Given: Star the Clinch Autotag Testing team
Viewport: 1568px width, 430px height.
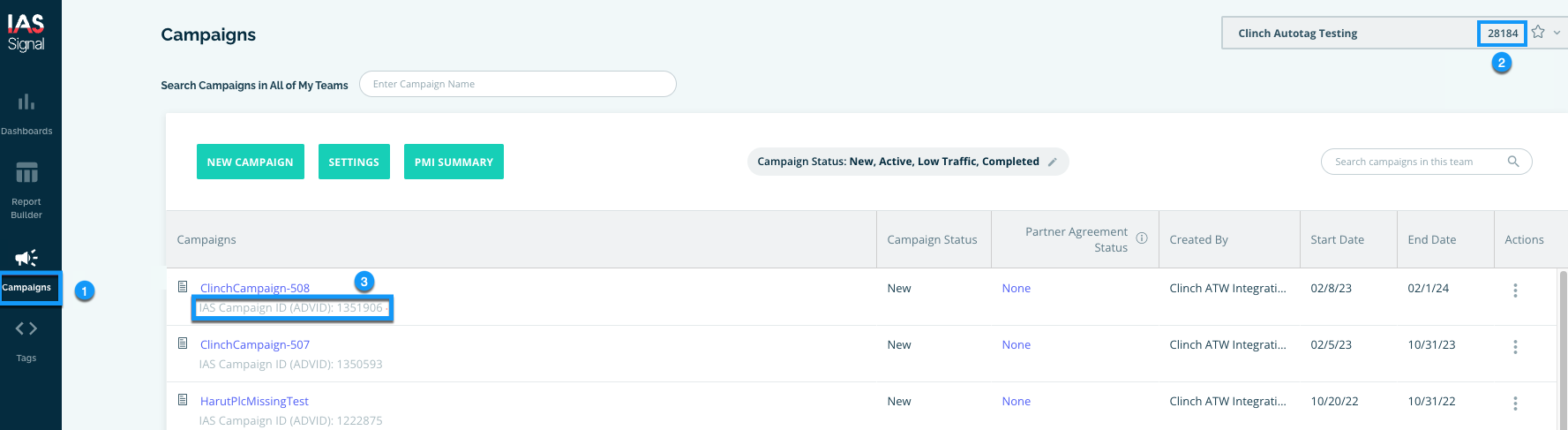Looking at the screenshot, I should pos(1538,32).
